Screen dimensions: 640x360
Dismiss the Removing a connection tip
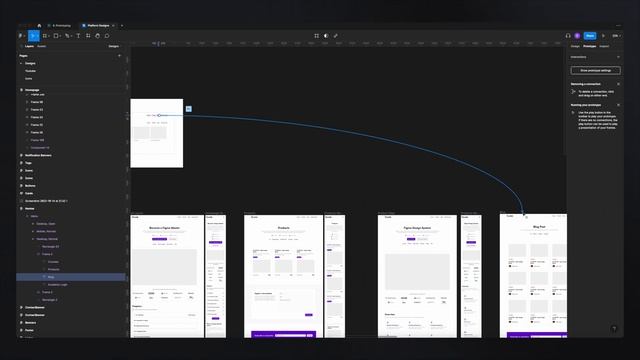pos(618,84)
